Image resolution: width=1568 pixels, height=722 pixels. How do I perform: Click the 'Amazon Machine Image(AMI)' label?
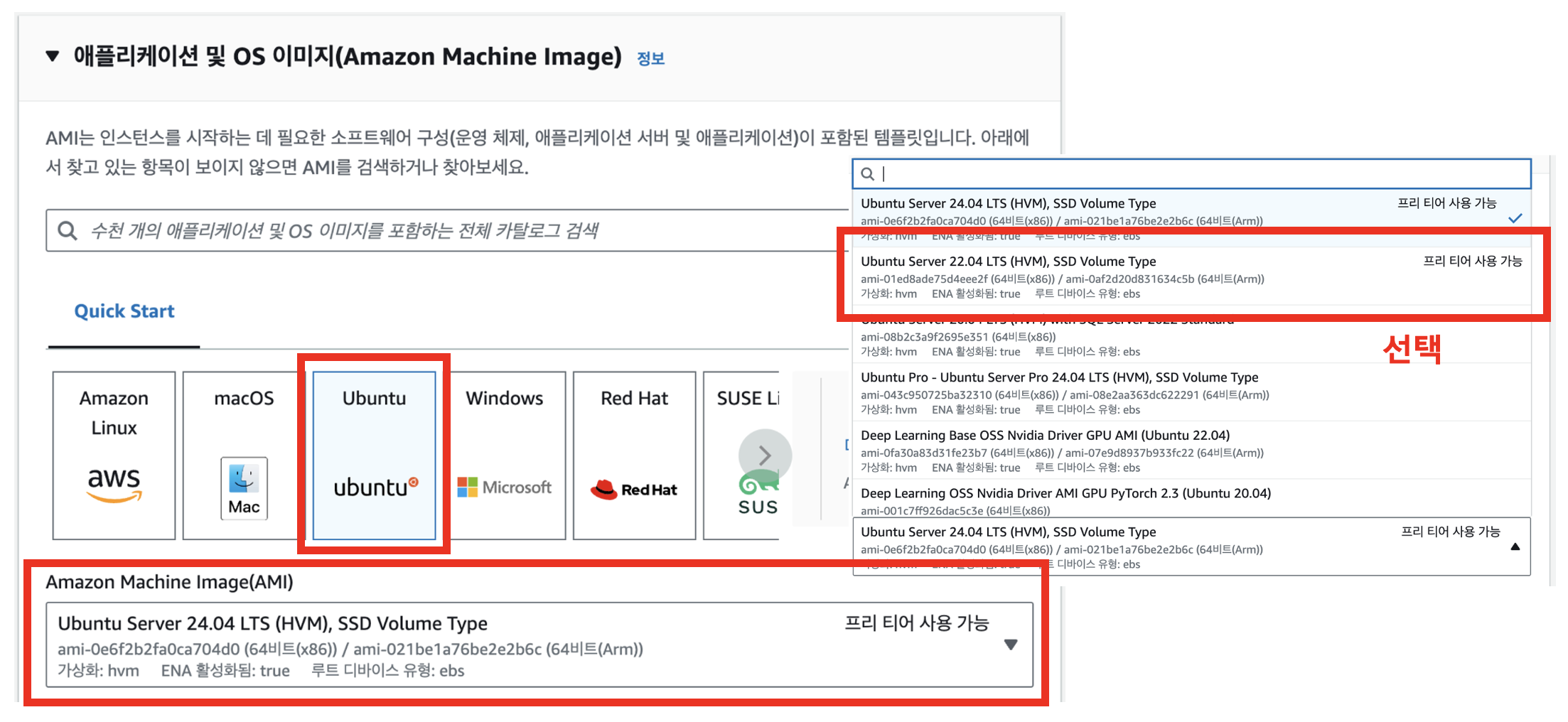pyautogui.click(x=169, y=582)
